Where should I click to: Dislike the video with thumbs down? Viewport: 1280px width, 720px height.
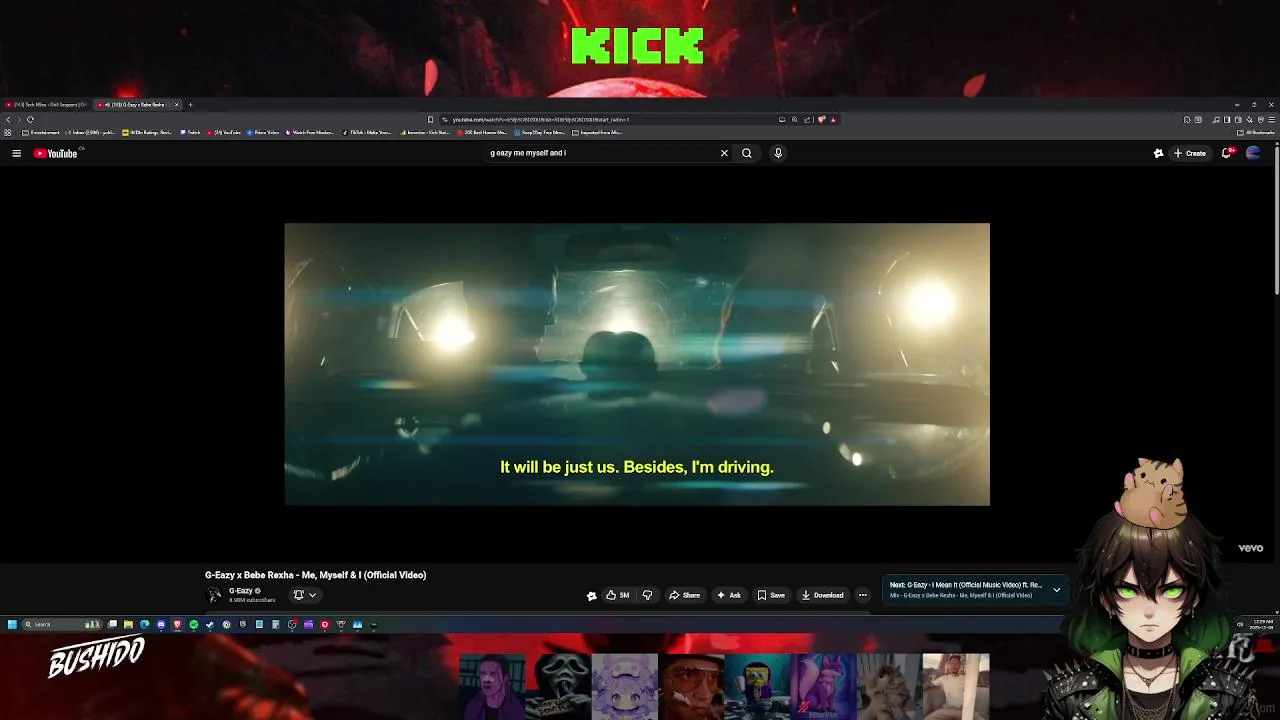[x=647, y=595]
